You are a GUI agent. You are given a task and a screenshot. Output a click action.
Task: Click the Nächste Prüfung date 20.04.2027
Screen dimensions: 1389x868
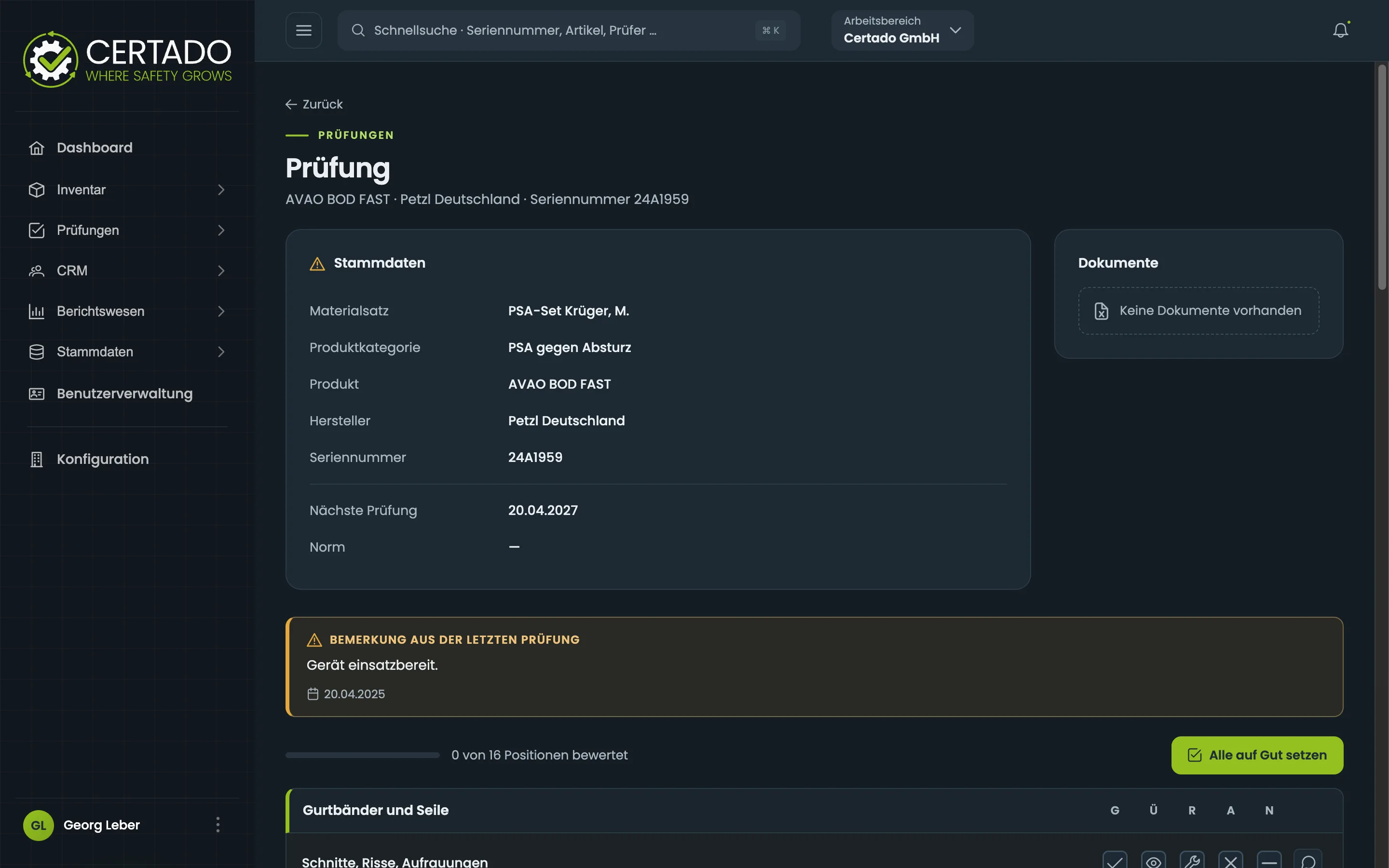coord(543,510)
